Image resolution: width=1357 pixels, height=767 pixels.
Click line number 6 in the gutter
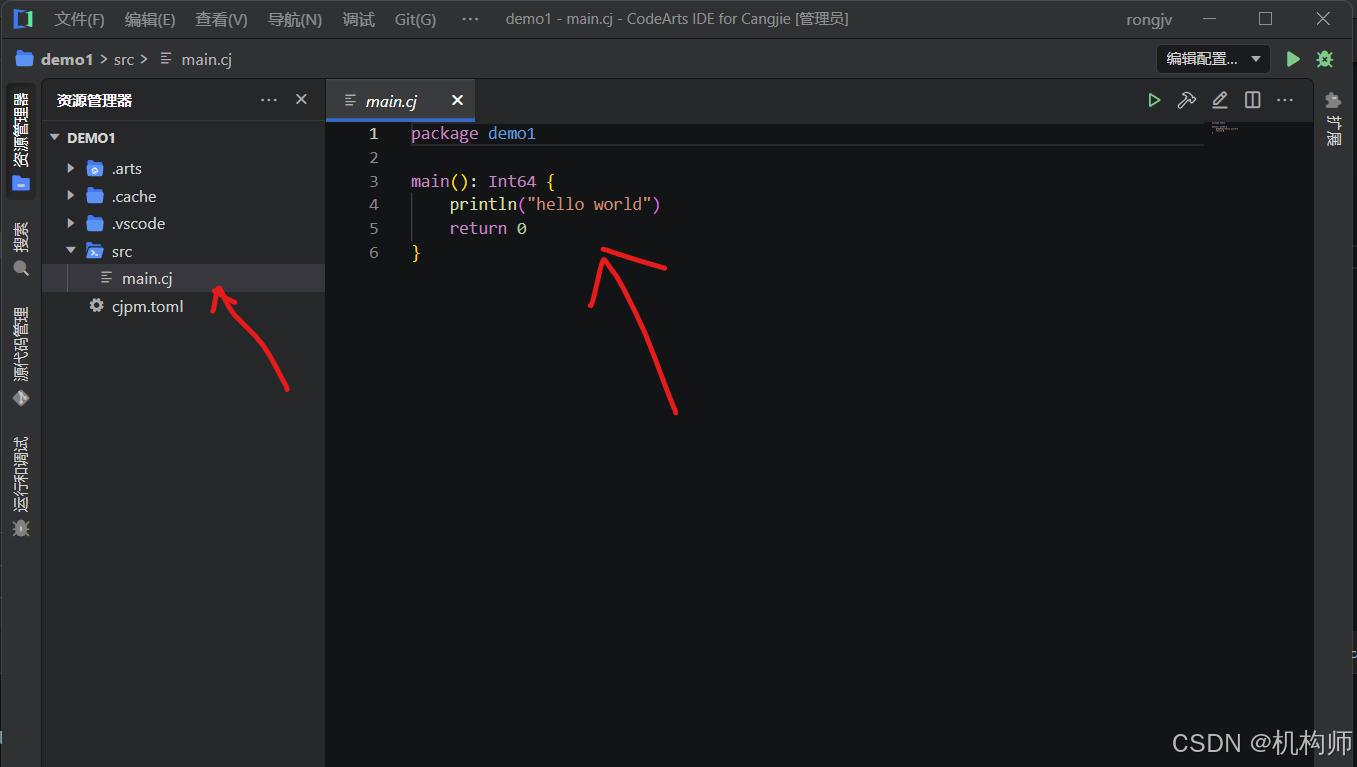pyautogui.click(x=374, y=252)
